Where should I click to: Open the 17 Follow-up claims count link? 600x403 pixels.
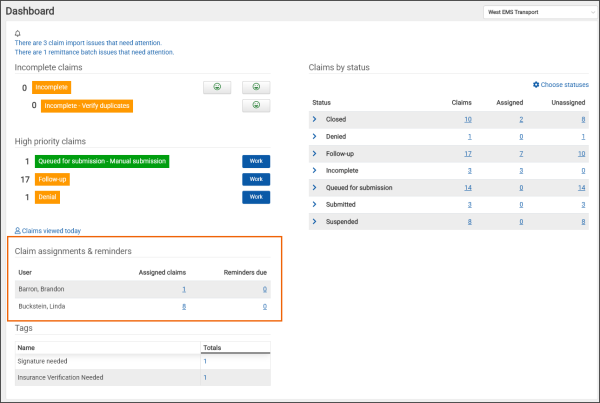[468, 153]
